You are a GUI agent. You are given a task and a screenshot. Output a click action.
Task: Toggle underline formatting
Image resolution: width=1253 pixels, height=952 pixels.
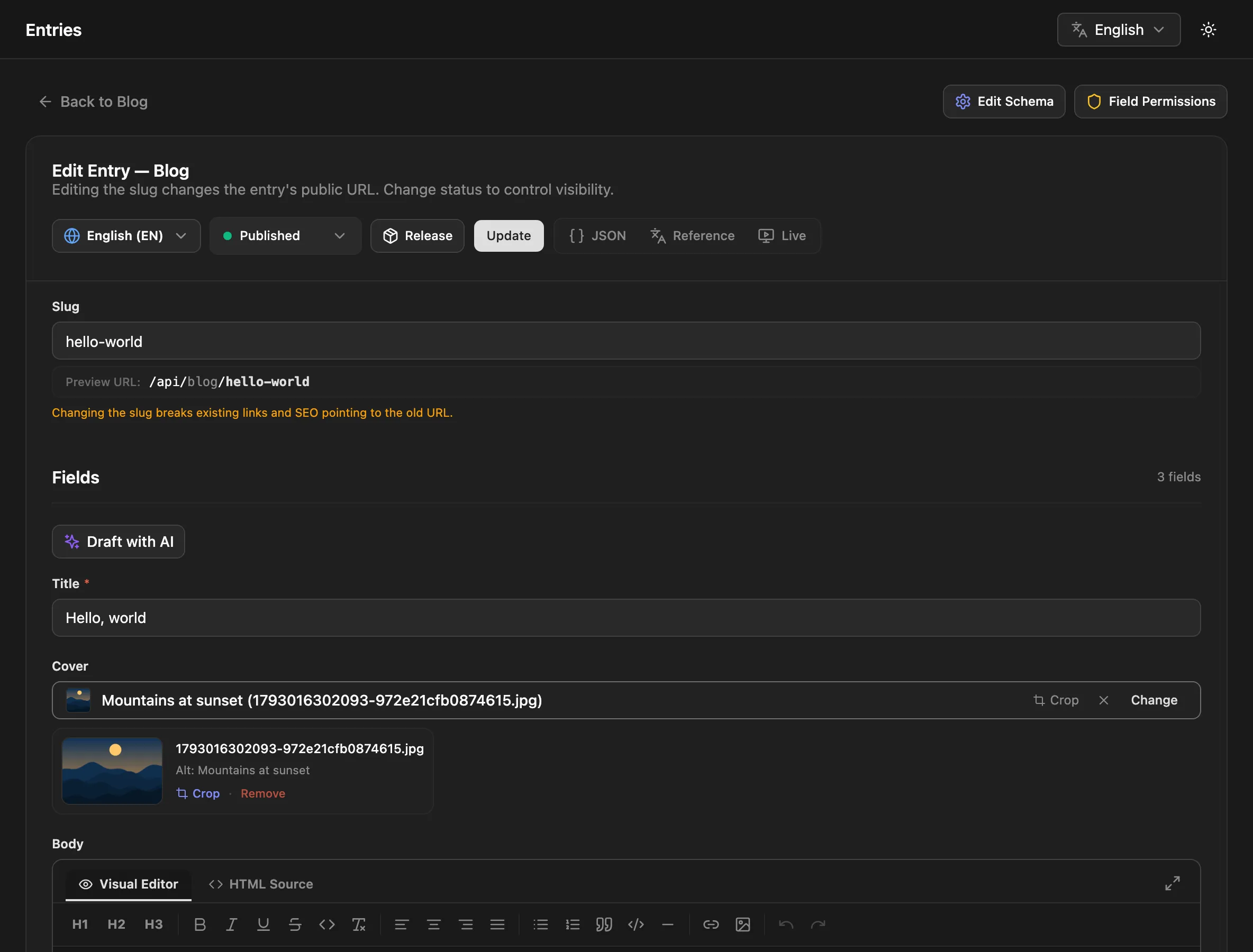(263, 924)
